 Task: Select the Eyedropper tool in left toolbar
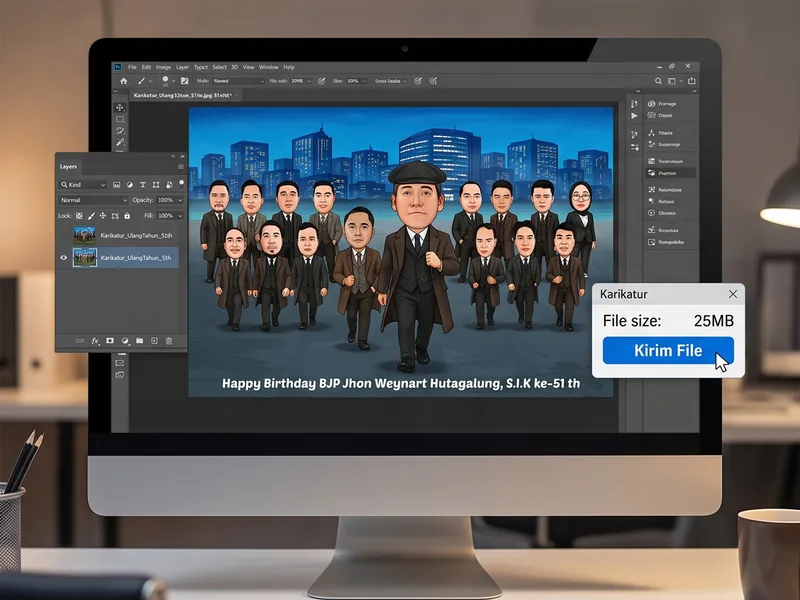click(x=120, y=142)
